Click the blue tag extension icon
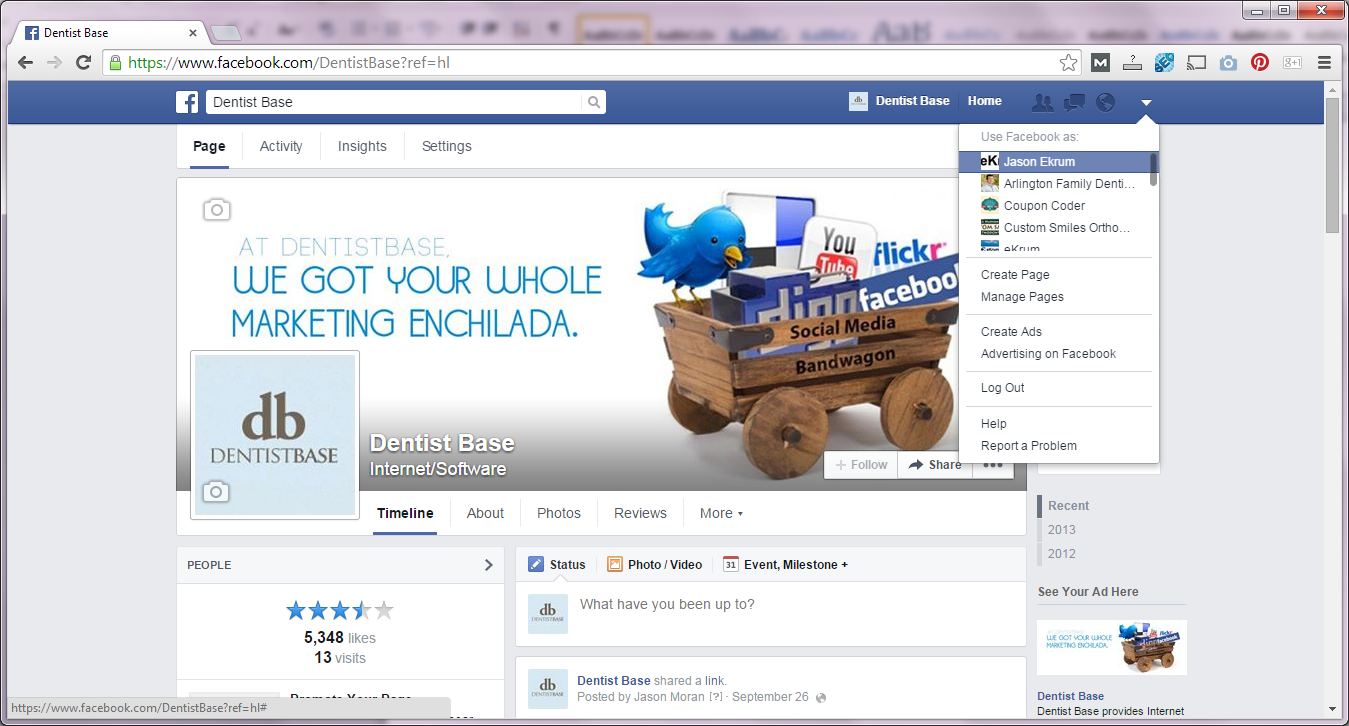The height and width of the screenshot is (726, 1349). pos(1164,62)
